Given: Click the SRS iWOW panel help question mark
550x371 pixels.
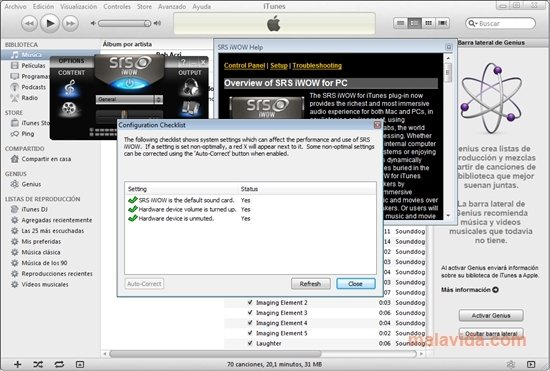Looking at the screenshot, I should 183,62.
